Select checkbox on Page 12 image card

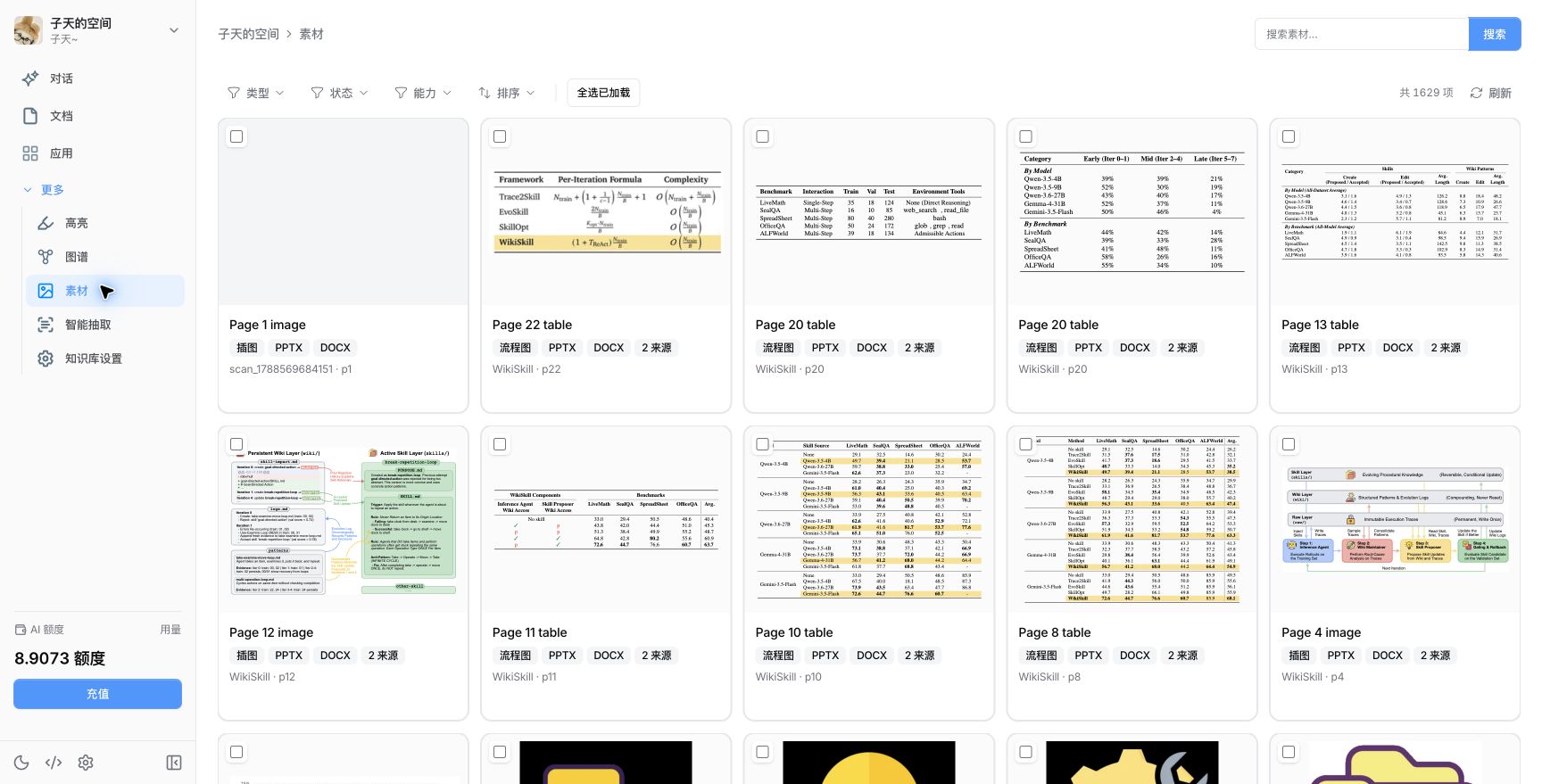(236, 444)
